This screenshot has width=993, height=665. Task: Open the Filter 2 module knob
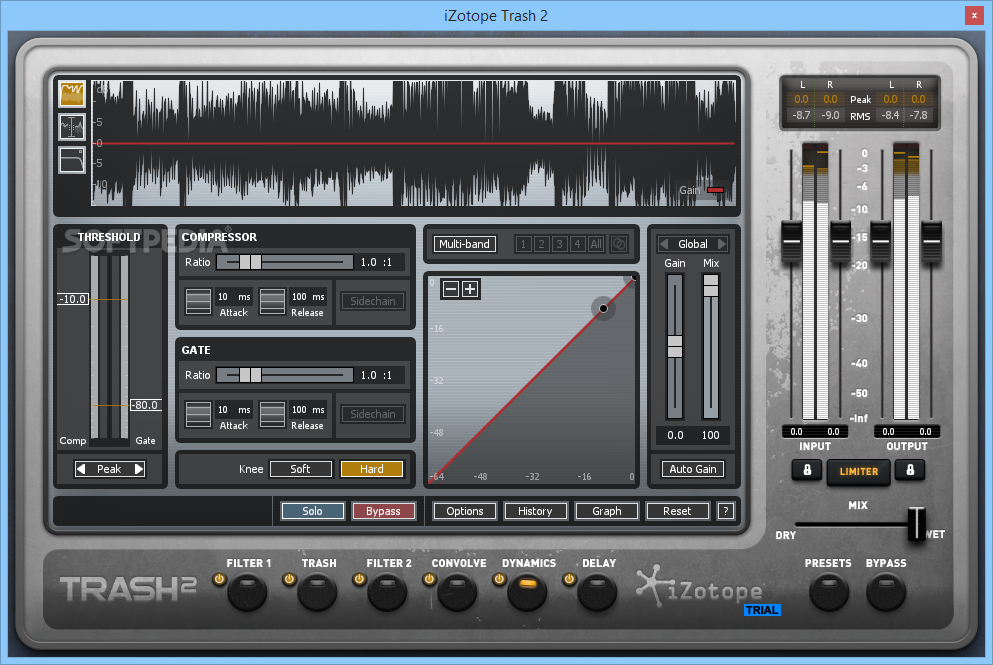[x=387, y=593]
